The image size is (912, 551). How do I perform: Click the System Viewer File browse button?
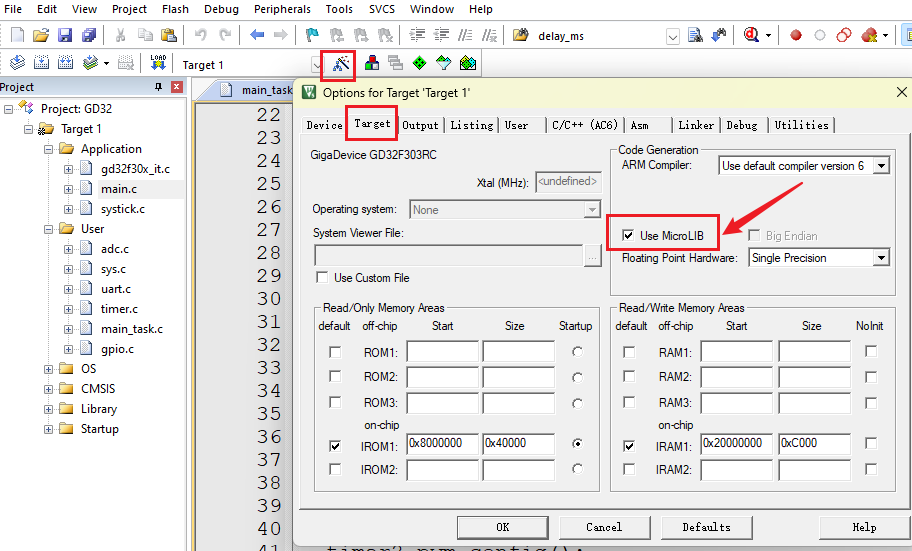point(592,255)
